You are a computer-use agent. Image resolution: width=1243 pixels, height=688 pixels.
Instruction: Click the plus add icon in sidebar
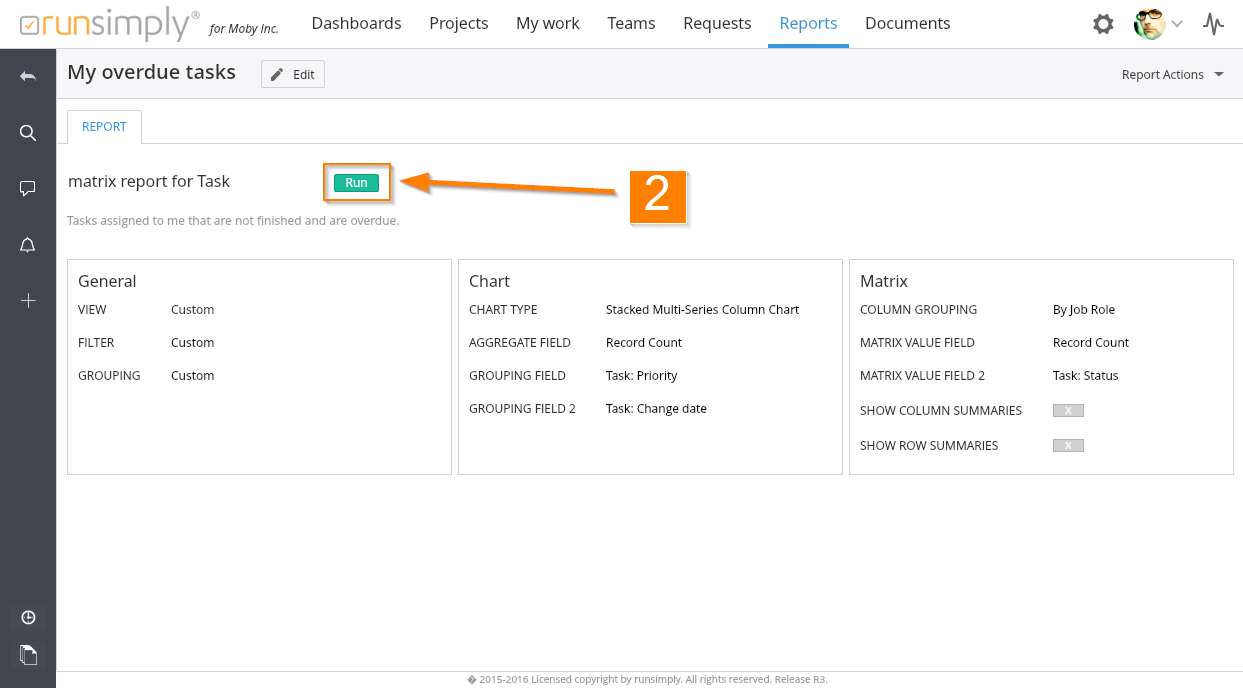click(x=28, y=301)
